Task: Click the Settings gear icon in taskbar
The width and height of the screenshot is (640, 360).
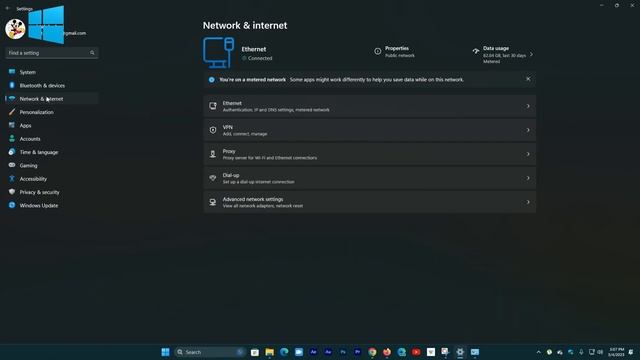Action: [x=460, y=352]
